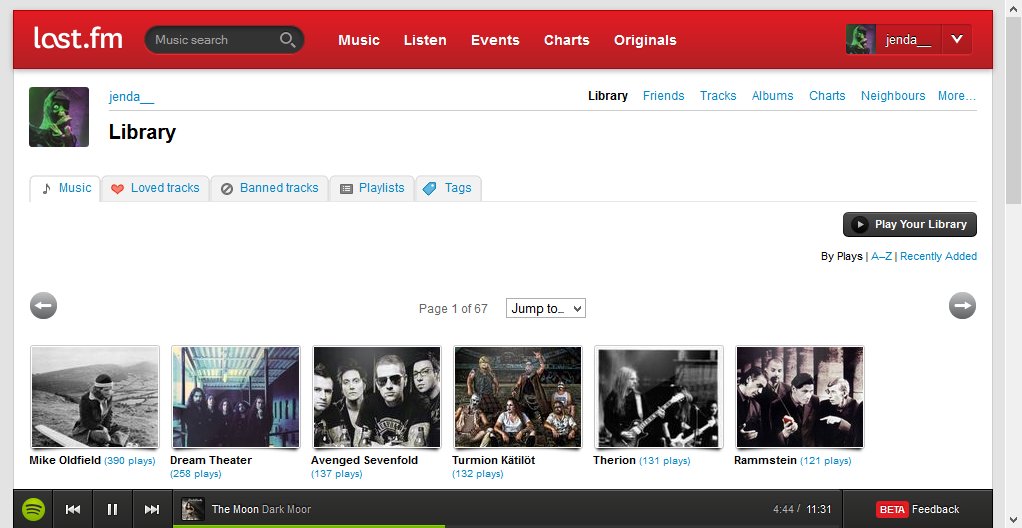1022x528 pixels.
Task: Open the Music menu in header
Action: coord(358,40)
